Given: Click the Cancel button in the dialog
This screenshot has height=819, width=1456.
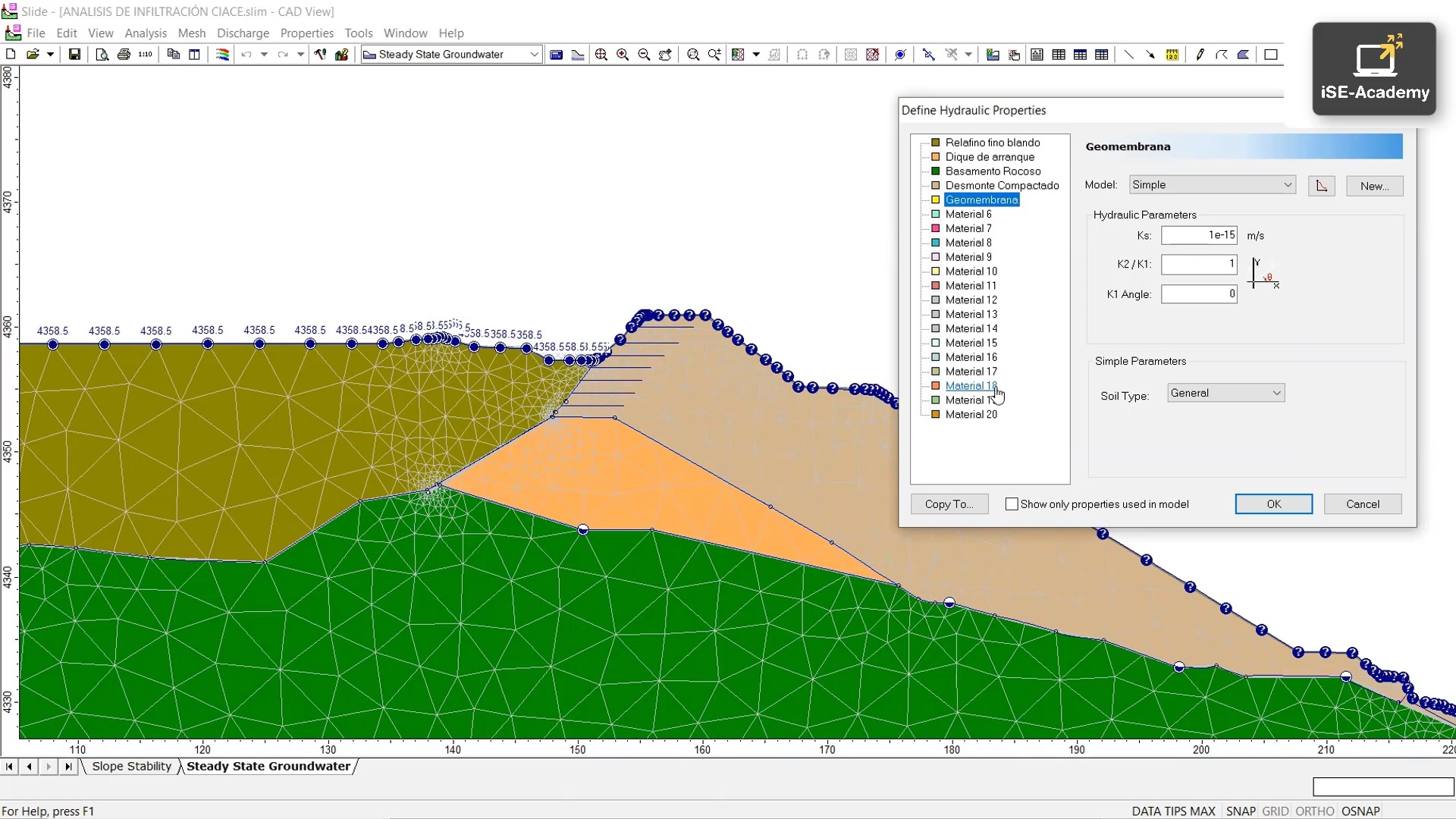Looking at the screenshot, I should click(x=1363, y=504).
